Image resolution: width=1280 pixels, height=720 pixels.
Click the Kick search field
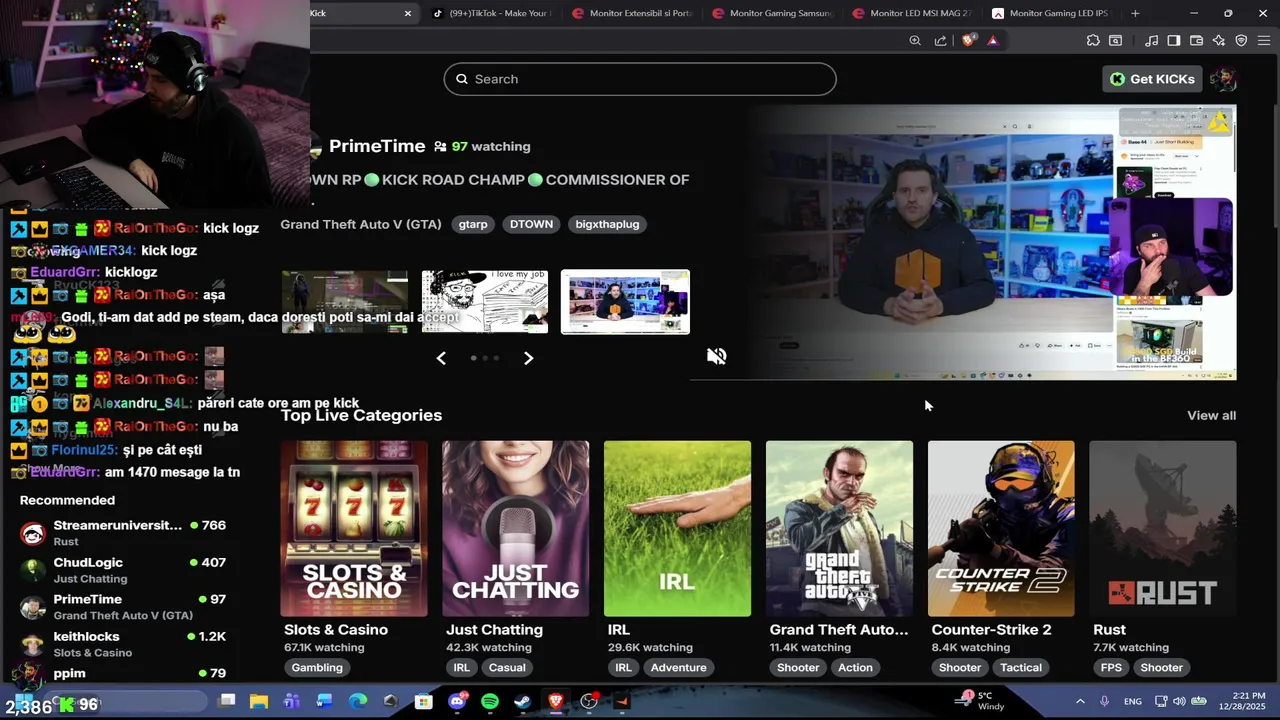click(640, 79)
